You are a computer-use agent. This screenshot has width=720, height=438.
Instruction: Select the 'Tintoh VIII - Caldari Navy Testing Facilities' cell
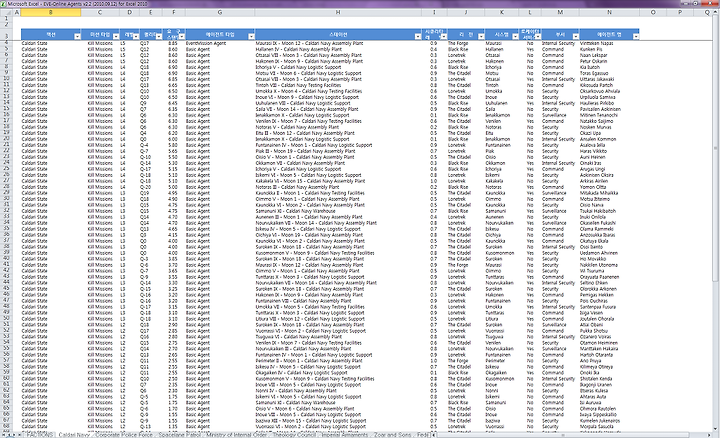tap(338, 85)
